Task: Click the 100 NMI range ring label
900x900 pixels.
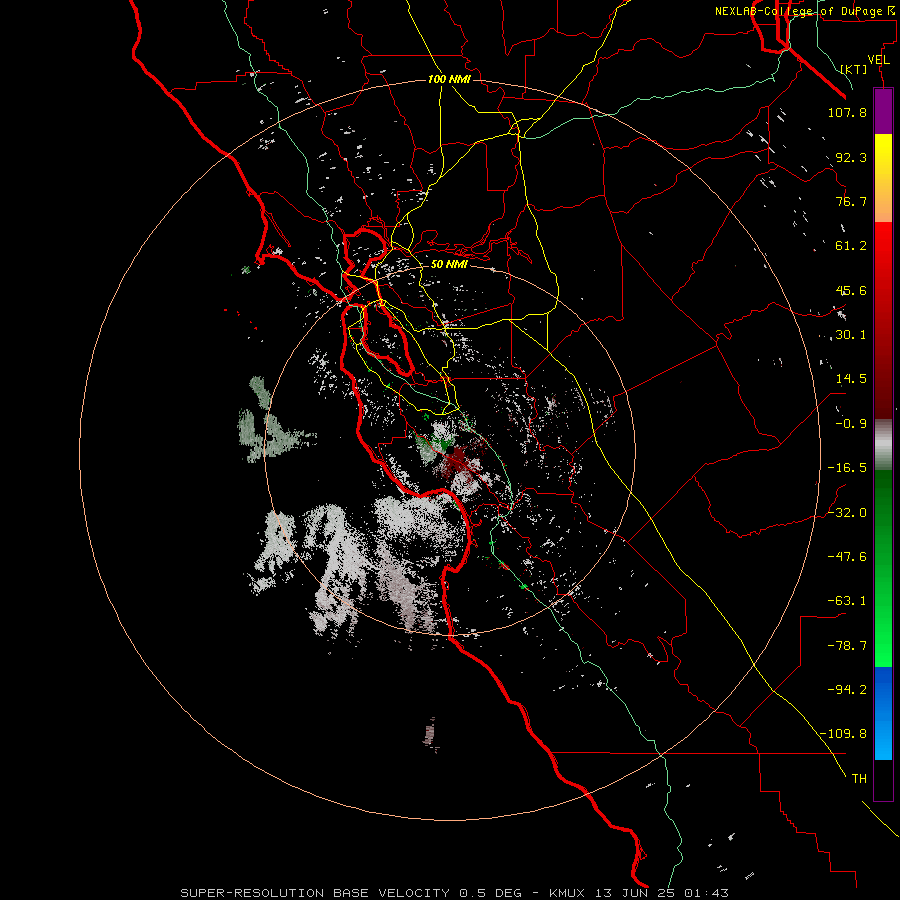Action: click(449, 79)
